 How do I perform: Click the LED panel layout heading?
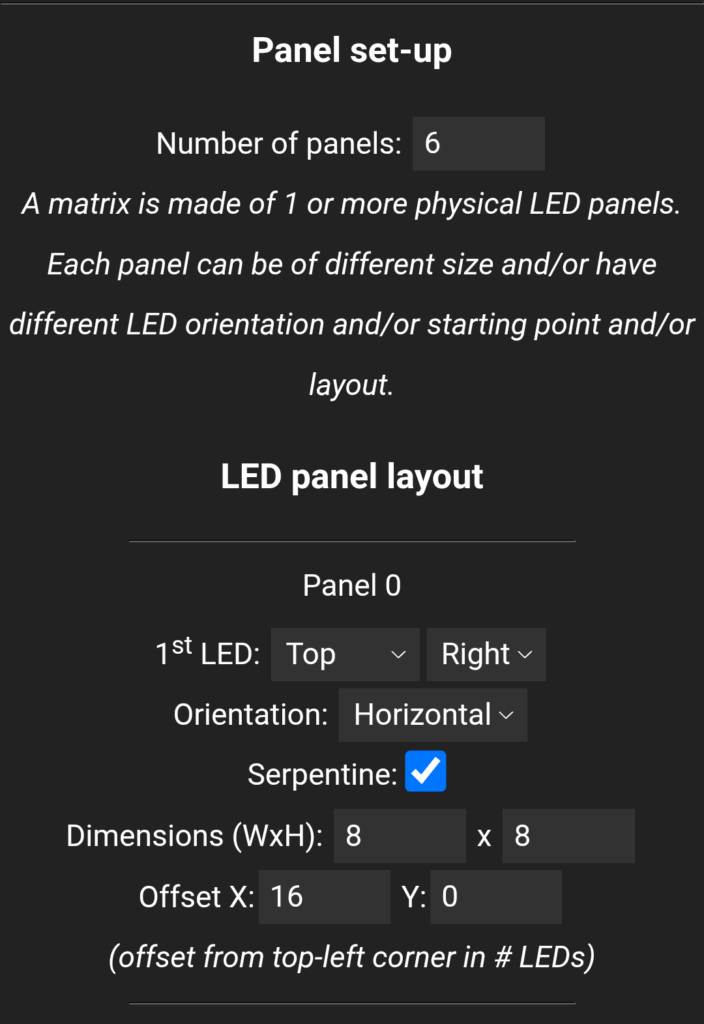coord(352,476)
